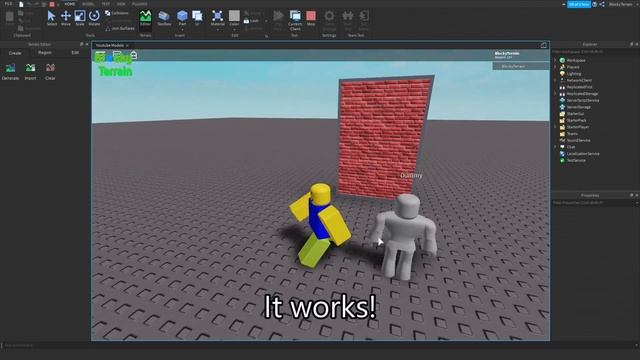640x360 pixels.
Task: Switch view with Current Client button
Action: (x=295, y=20)
